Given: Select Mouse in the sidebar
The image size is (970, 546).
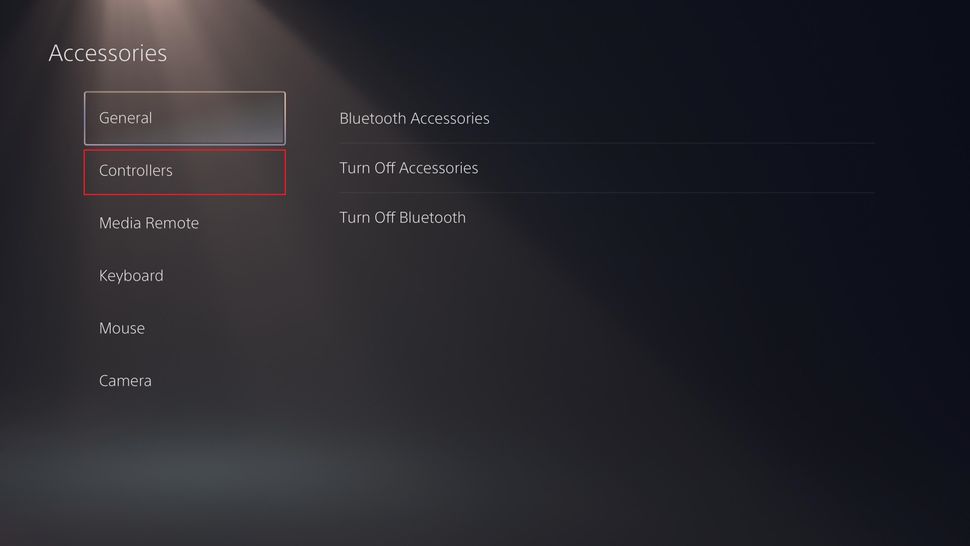Looking at the screenshot, I should [x=122, y=328].
